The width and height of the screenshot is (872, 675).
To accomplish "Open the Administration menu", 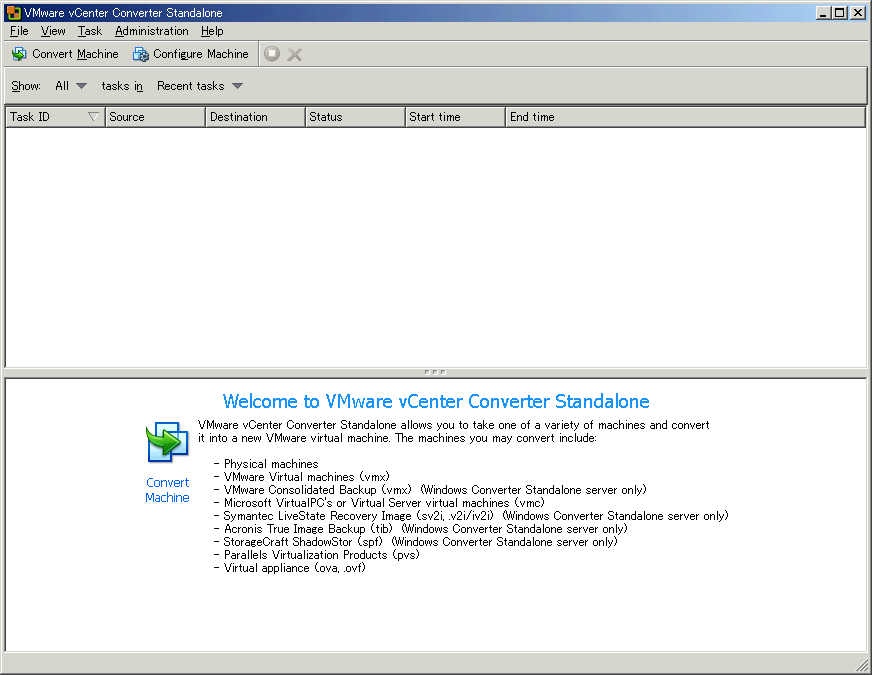I will 152,31.
